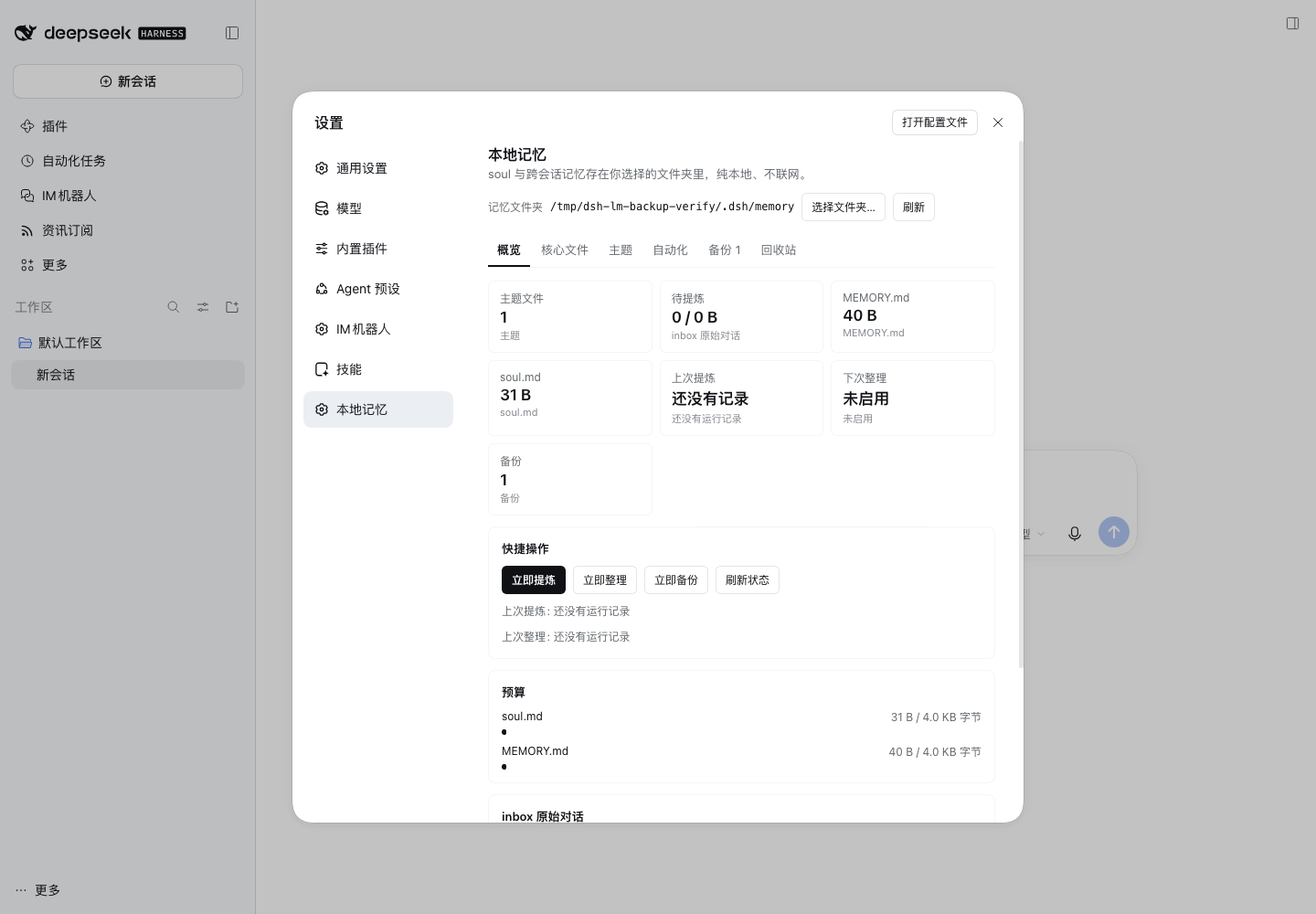Click 刷新状态 button
Viewport: 1316px width, 914px height.
pyautogui.click(x=748, y=580)
